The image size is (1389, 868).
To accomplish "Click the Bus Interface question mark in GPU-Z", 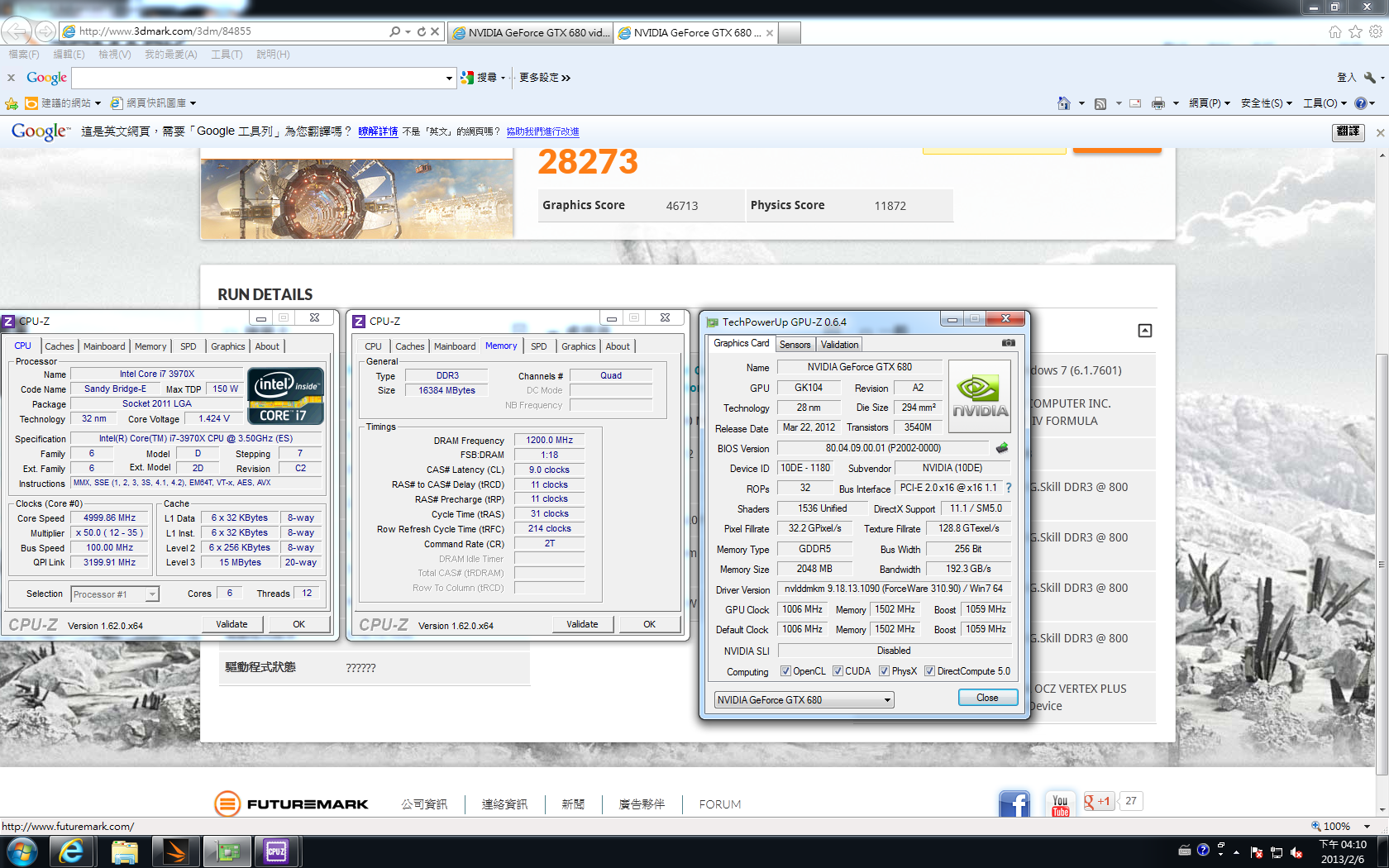I will [1009, 489].
